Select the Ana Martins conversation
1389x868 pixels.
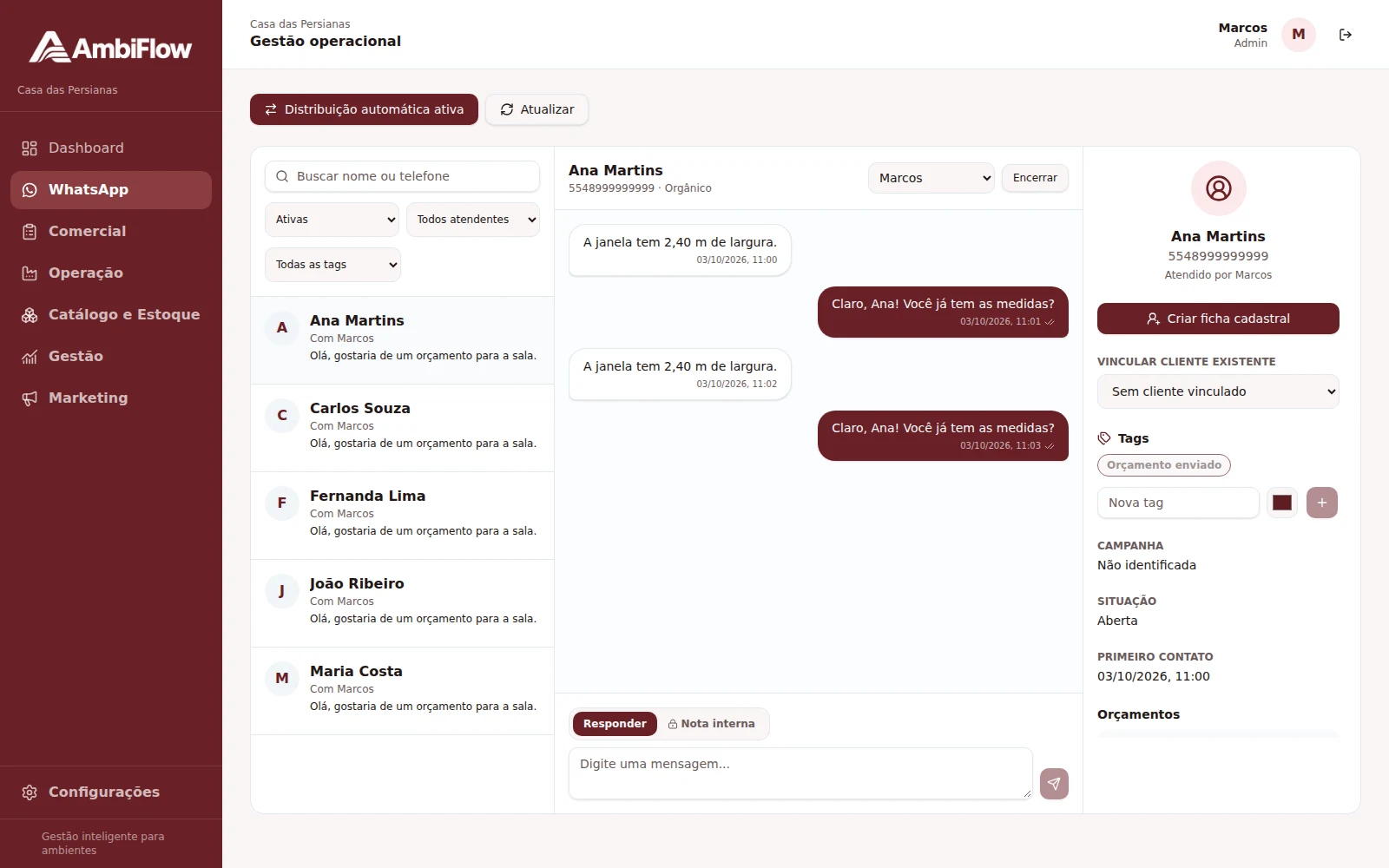(402, 340)
